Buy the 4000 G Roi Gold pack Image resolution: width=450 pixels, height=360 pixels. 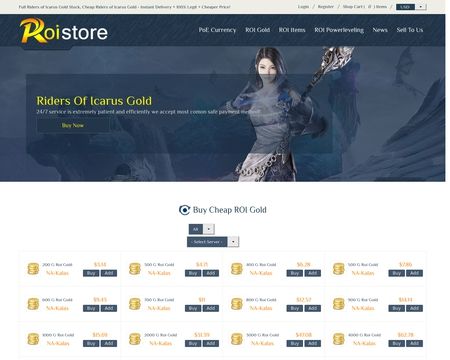pyautogui.click(x=397, y=344)
